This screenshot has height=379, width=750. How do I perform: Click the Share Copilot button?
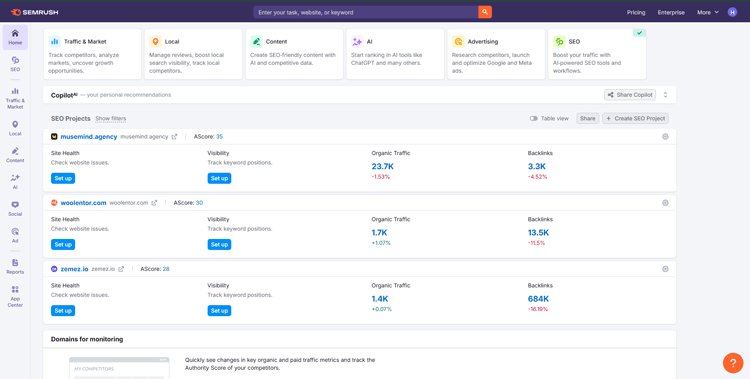point(630,95)
